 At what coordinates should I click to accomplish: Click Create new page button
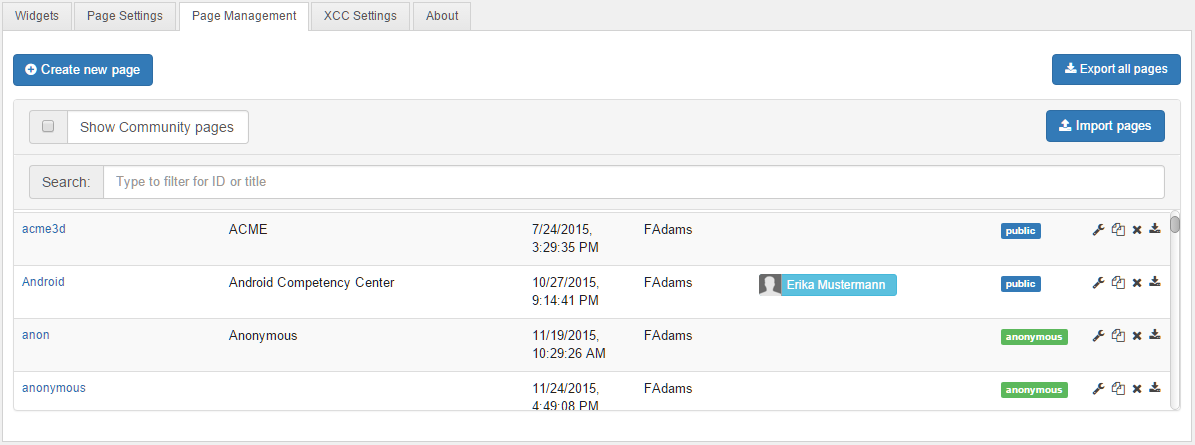[83, 70]
